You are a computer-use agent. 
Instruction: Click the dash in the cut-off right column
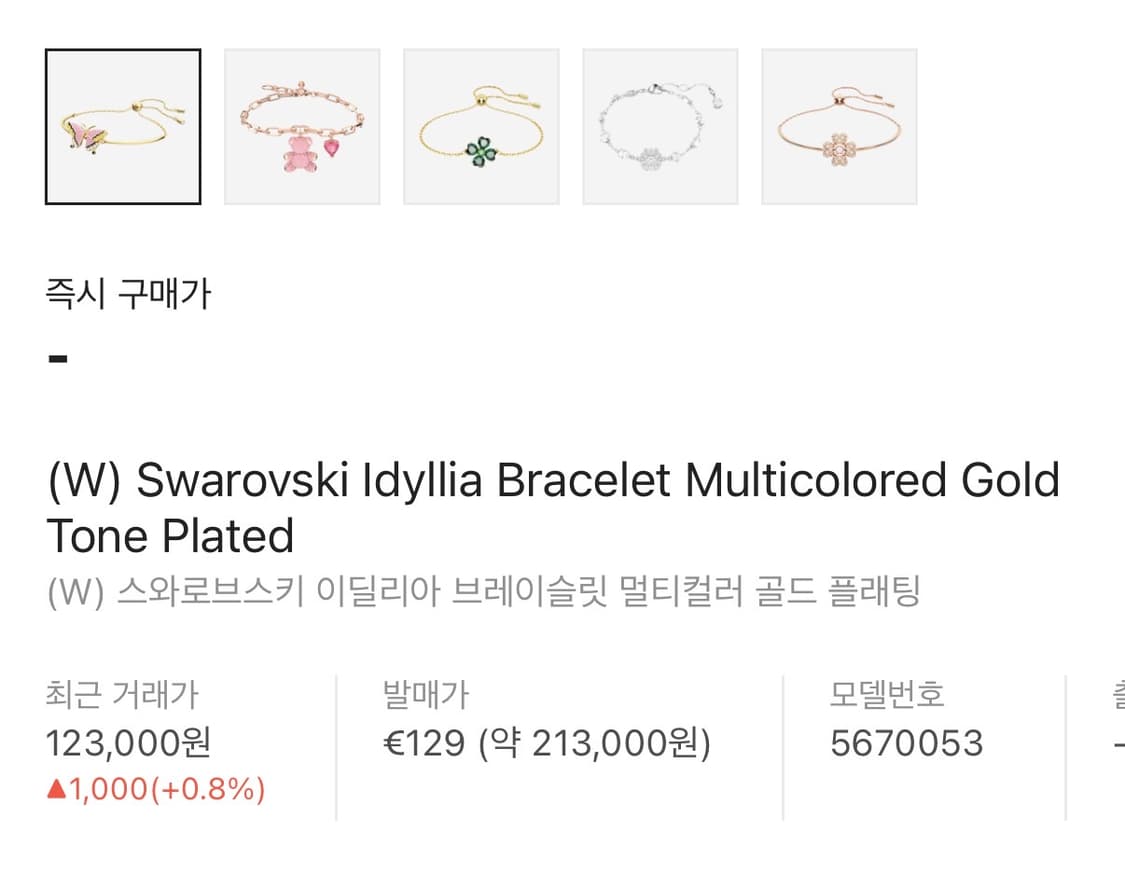click(x=1119, y=744)
